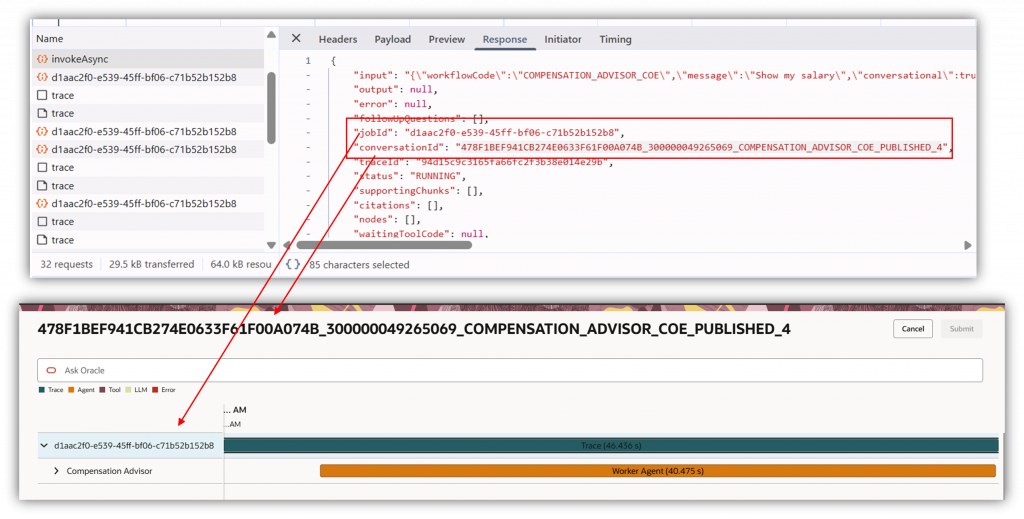Click the "output": null line

click(x=395, y=89)
